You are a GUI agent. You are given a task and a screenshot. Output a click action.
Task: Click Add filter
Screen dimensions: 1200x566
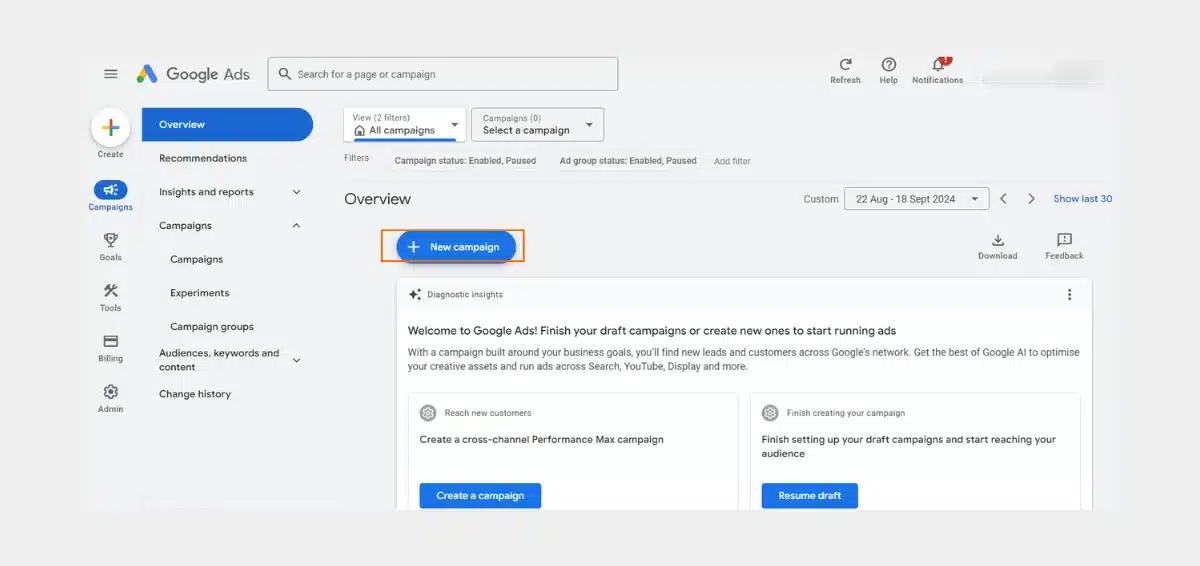point(732,161)
